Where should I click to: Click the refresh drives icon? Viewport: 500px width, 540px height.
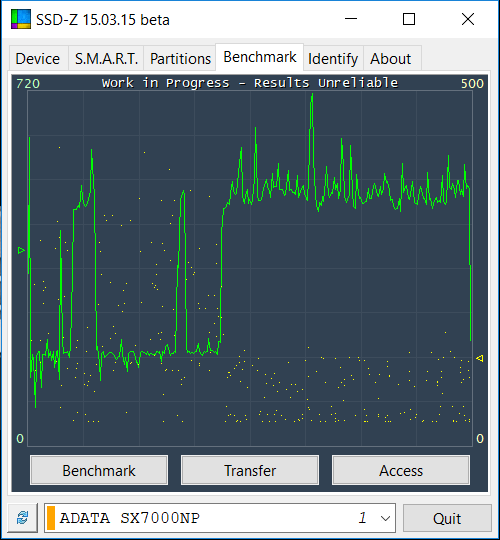click(23, 518)
